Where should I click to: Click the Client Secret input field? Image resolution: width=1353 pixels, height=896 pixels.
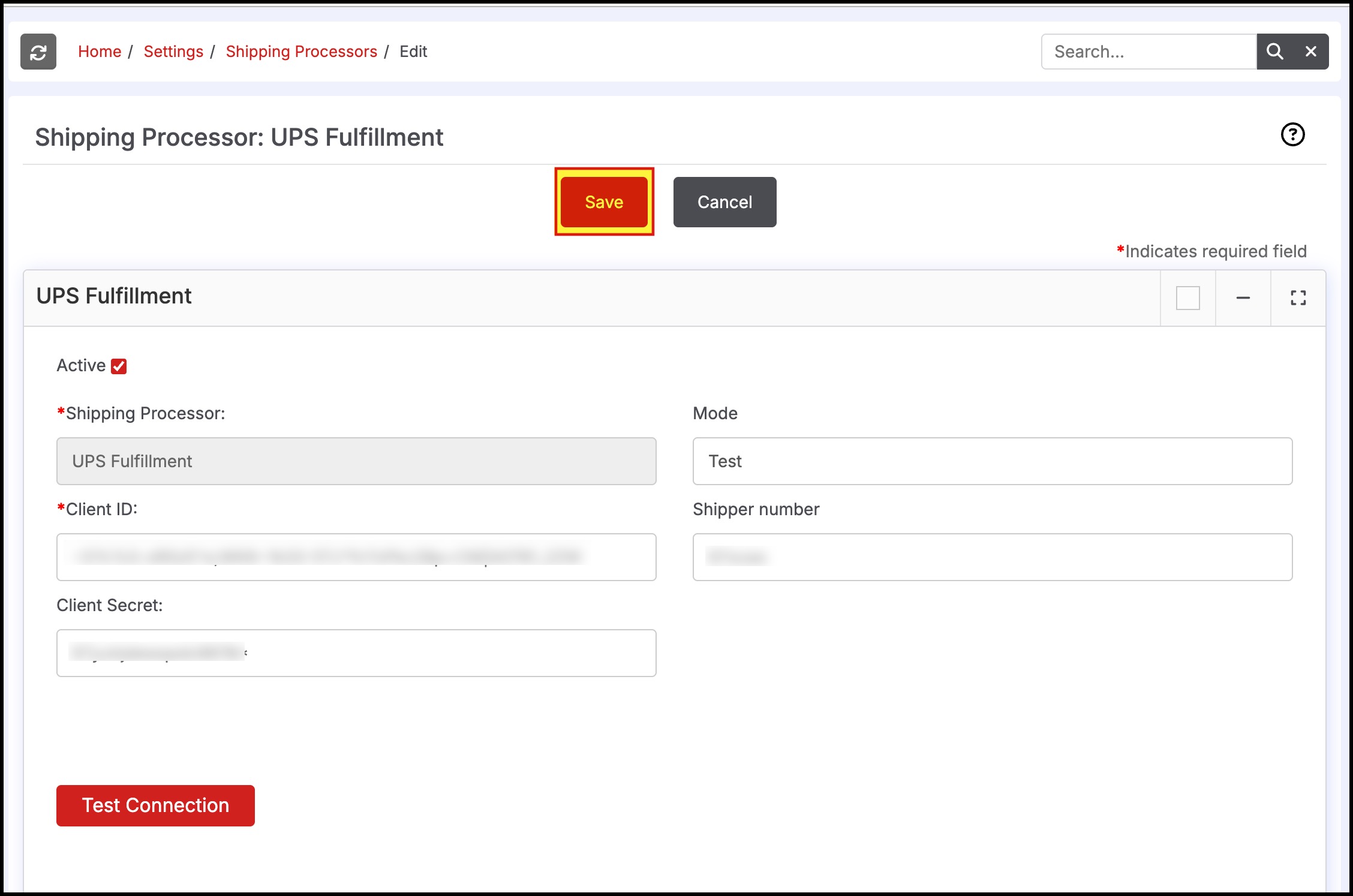coord(356,653)
